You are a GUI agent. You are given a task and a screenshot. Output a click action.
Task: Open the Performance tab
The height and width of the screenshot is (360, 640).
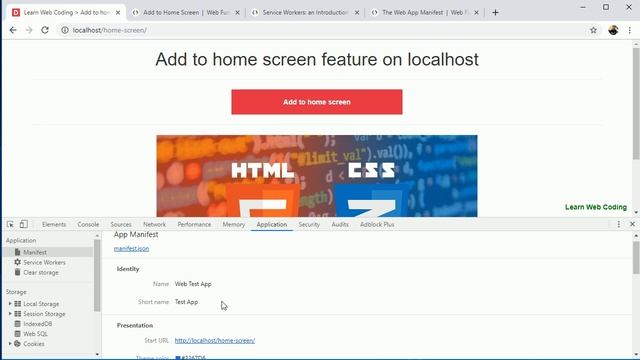click(194, 224)
